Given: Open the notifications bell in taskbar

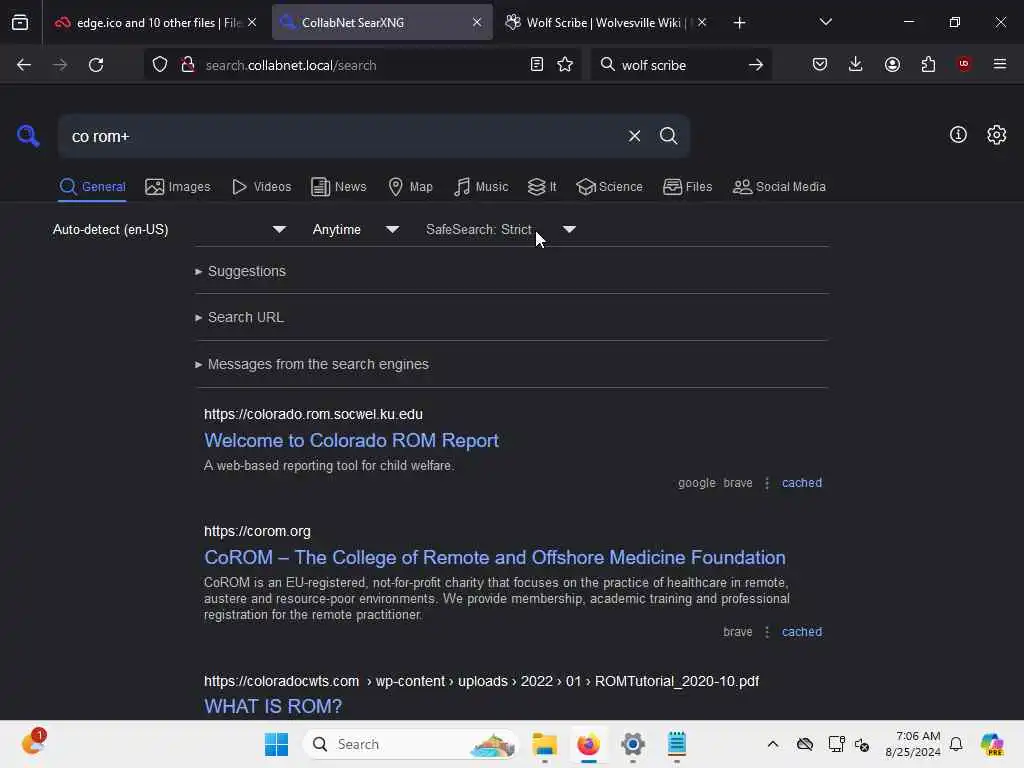Looking at the screenshot, I should click(x=956, y=744).
